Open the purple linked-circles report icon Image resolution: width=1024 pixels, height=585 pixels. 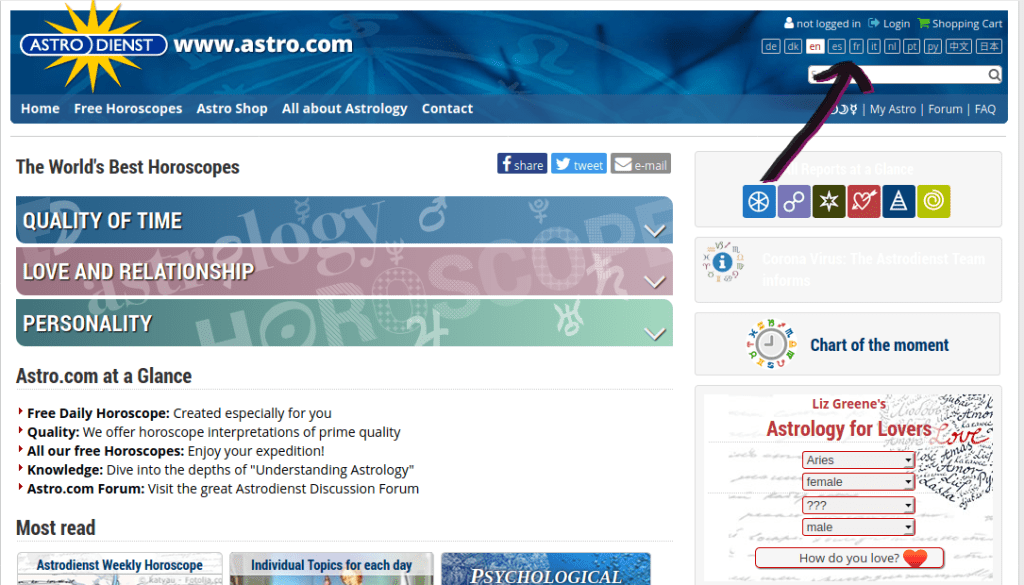794,202
